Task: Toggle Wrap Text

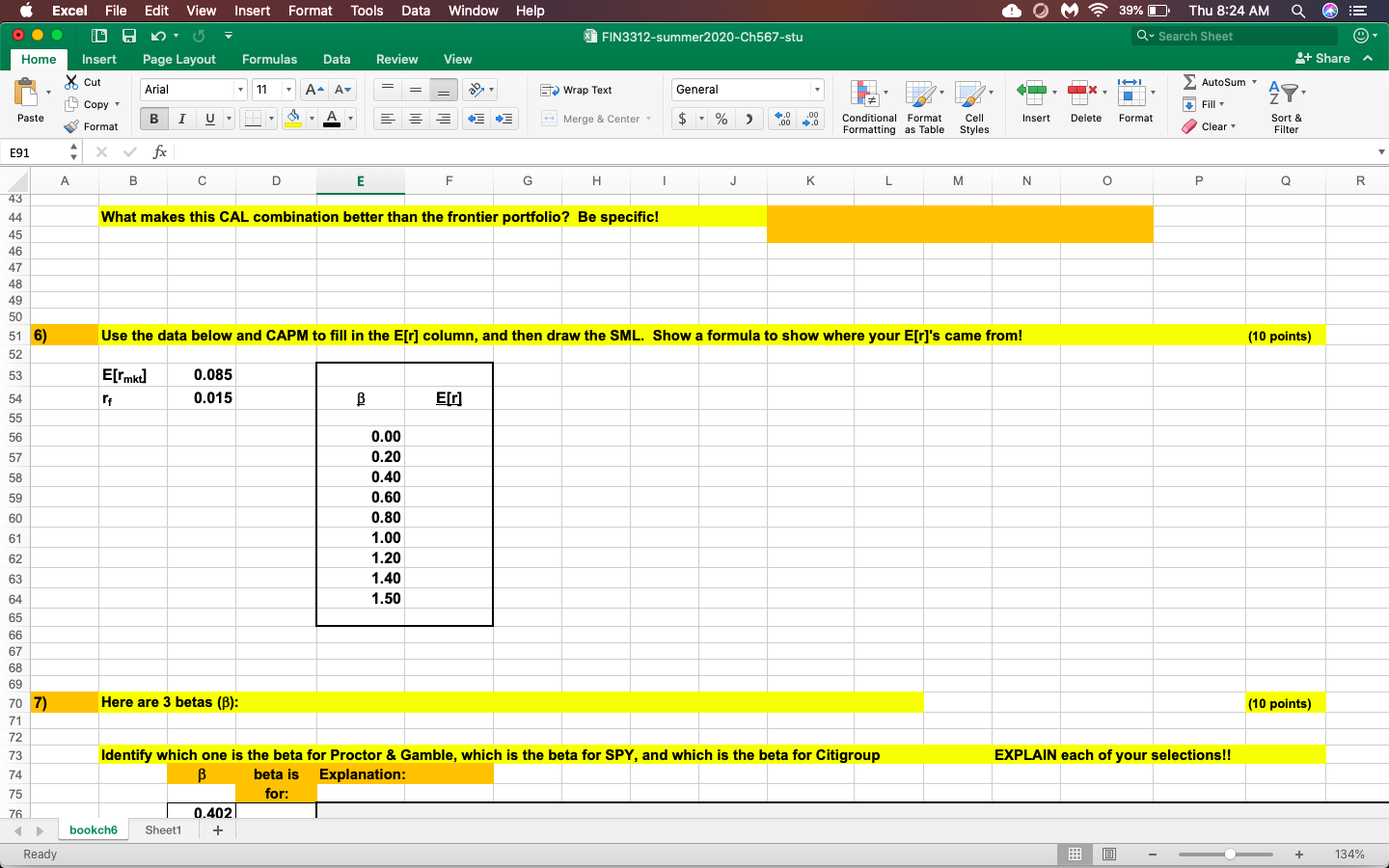Action: pos(577,90)
